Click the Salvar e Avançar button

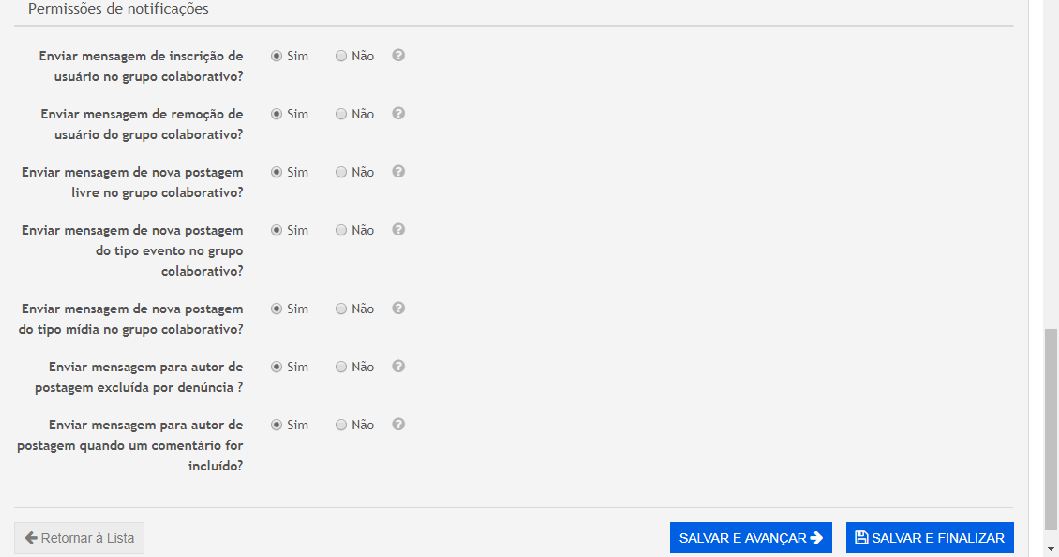750,538
